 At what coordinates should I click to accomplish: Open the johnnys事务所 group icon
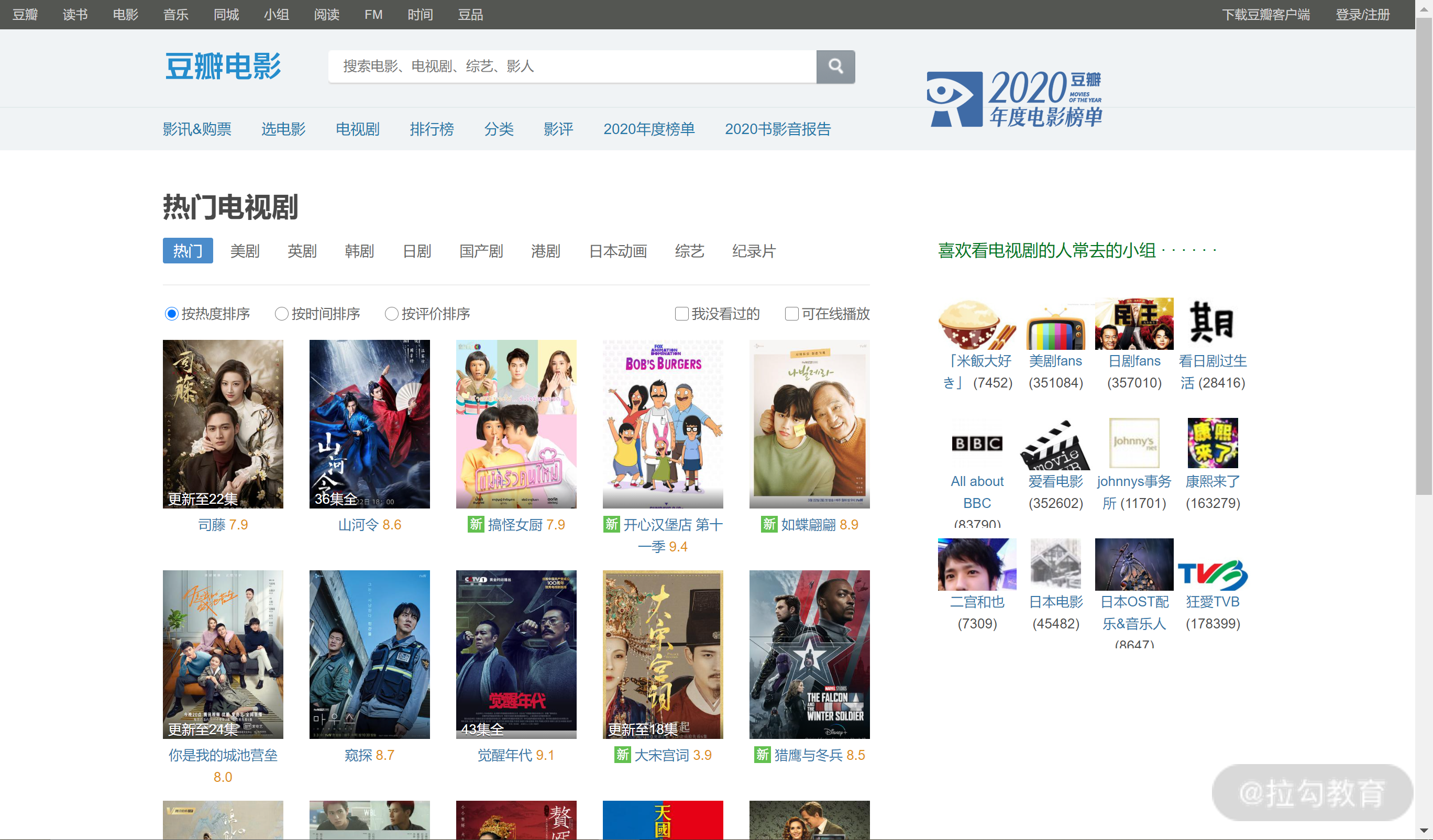[x=1134, y=444]
